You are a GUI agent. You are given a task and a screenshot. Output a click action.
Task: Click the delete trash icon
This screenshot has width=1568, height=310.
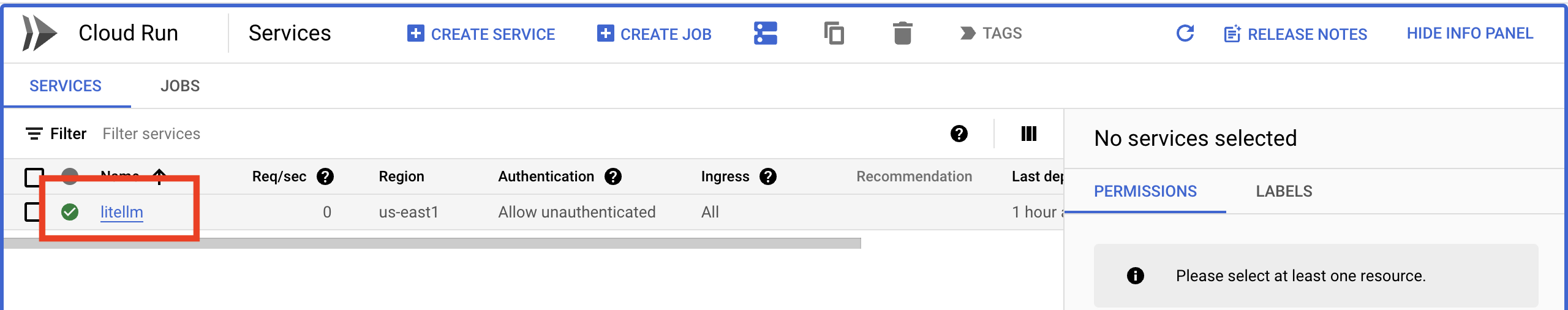(902, 33)
